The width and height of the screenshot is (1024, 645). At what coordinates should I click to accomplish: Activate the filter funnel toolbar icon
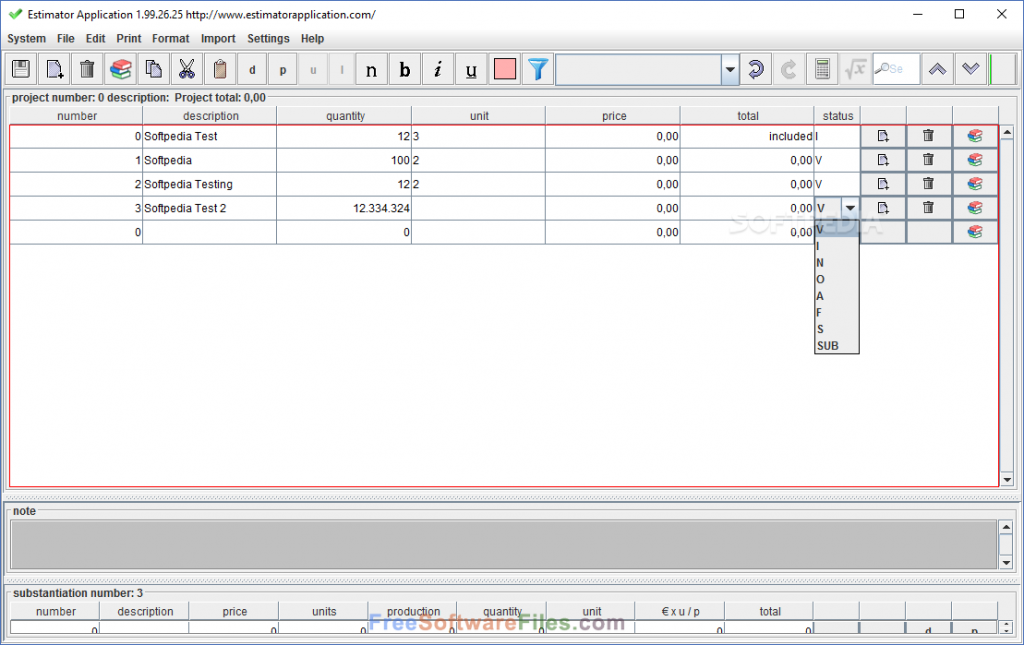537,68
